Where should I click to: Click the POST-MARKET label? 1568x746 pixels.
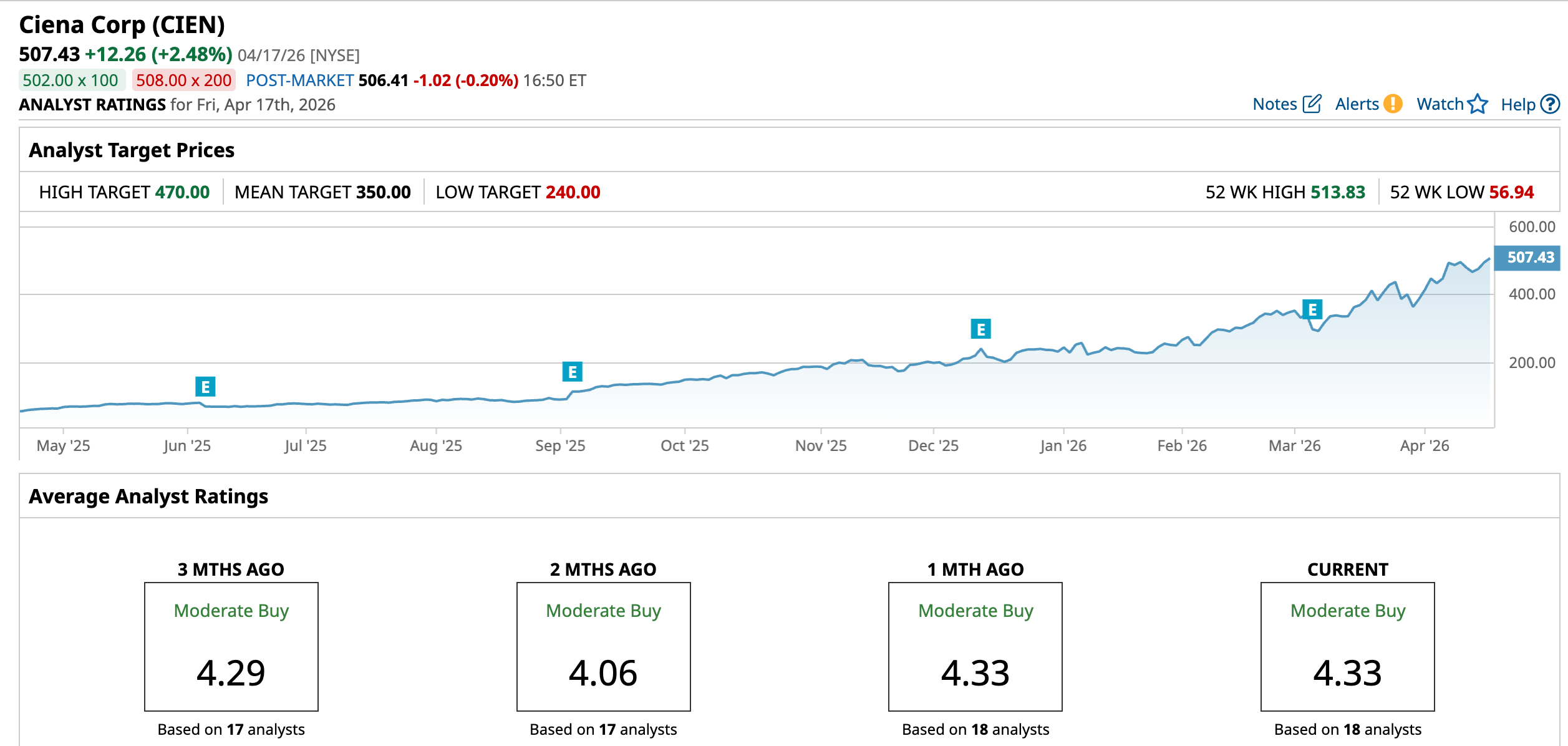pyautogui.click(x=299, y=80)
